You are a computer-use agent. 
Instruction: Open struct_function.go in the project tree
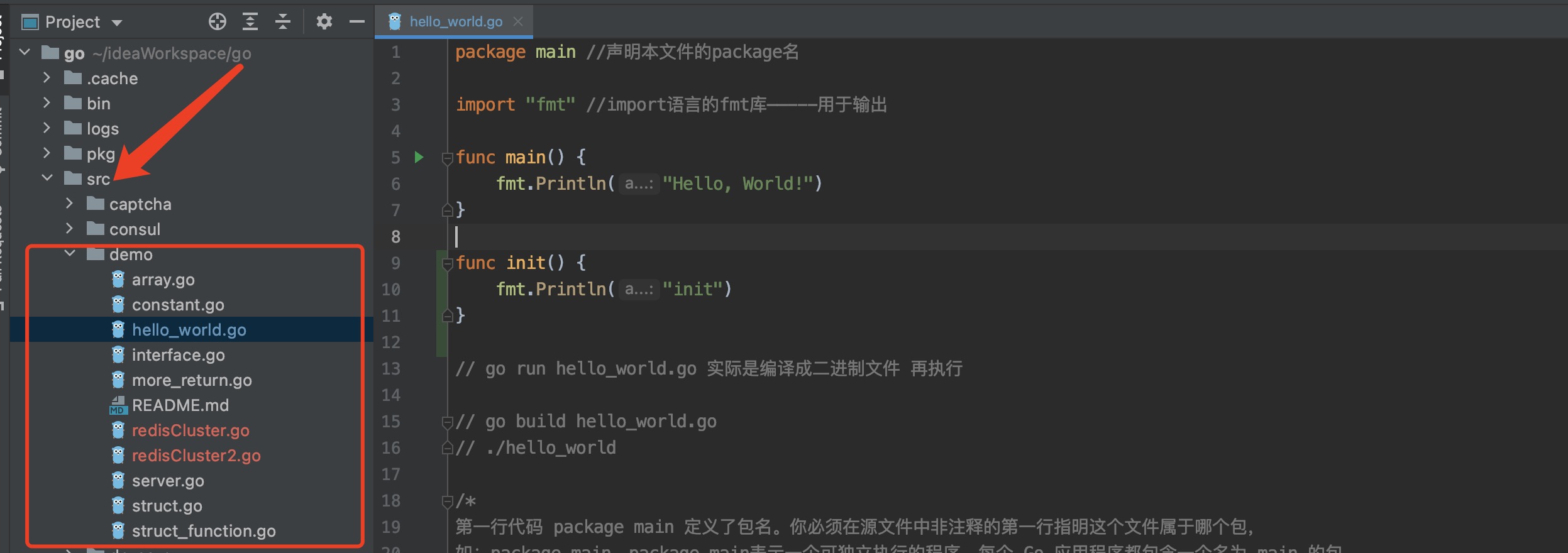[204, 531]
